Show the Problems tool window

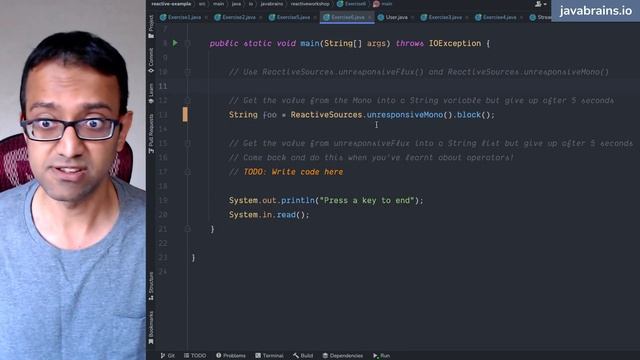231,356
